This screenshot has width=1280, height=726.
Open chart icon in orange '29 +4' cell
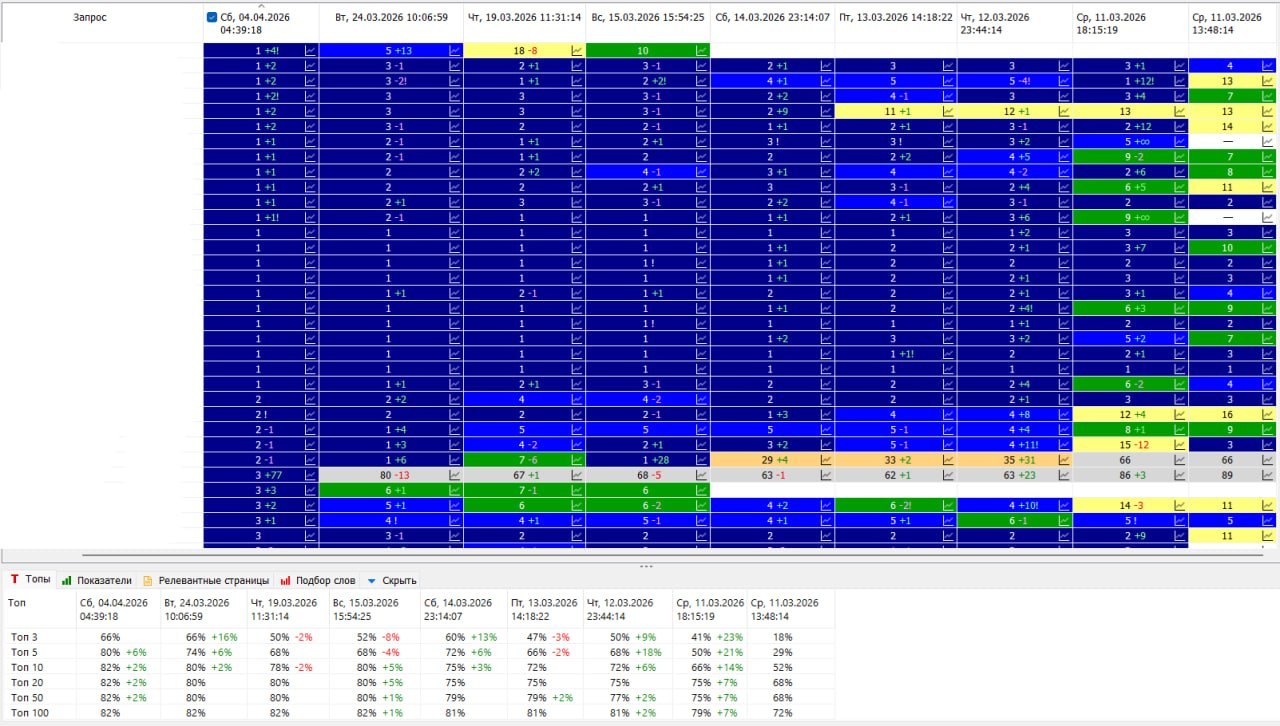click(826, 460)
